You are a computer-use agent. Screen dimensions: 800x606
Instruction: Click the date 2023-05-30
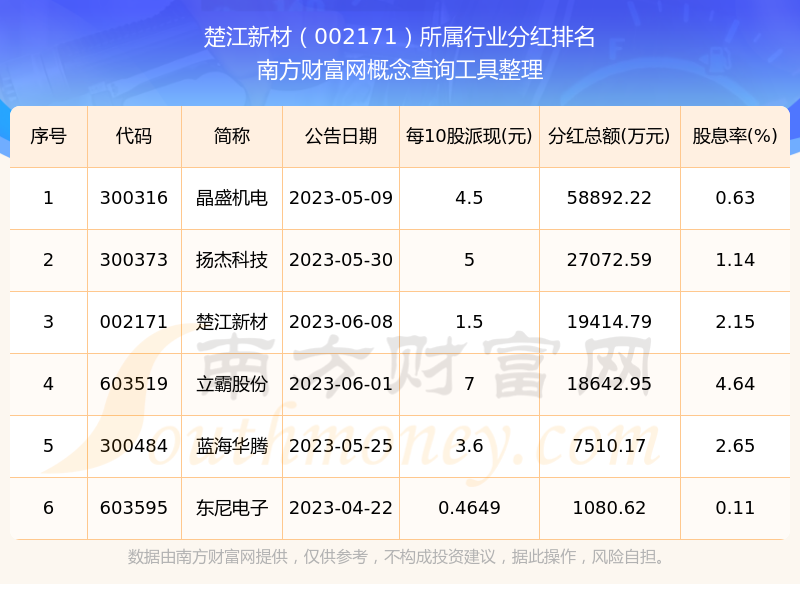click(341, 260)
